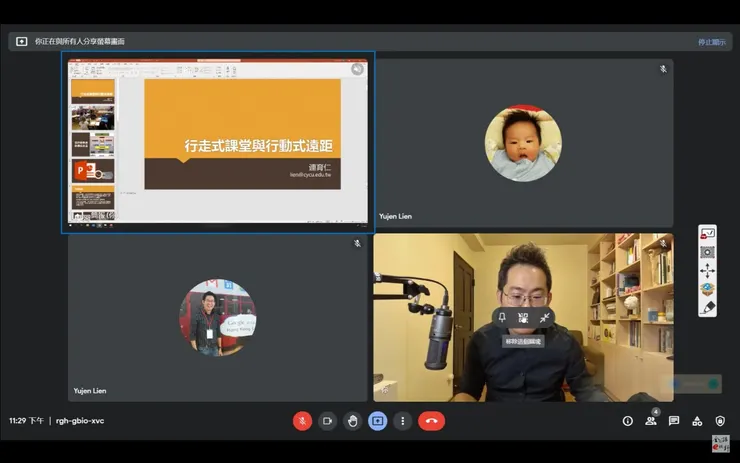
Task: Click the Yujen Lien name under baby photo
Action: tap(395, 216)
